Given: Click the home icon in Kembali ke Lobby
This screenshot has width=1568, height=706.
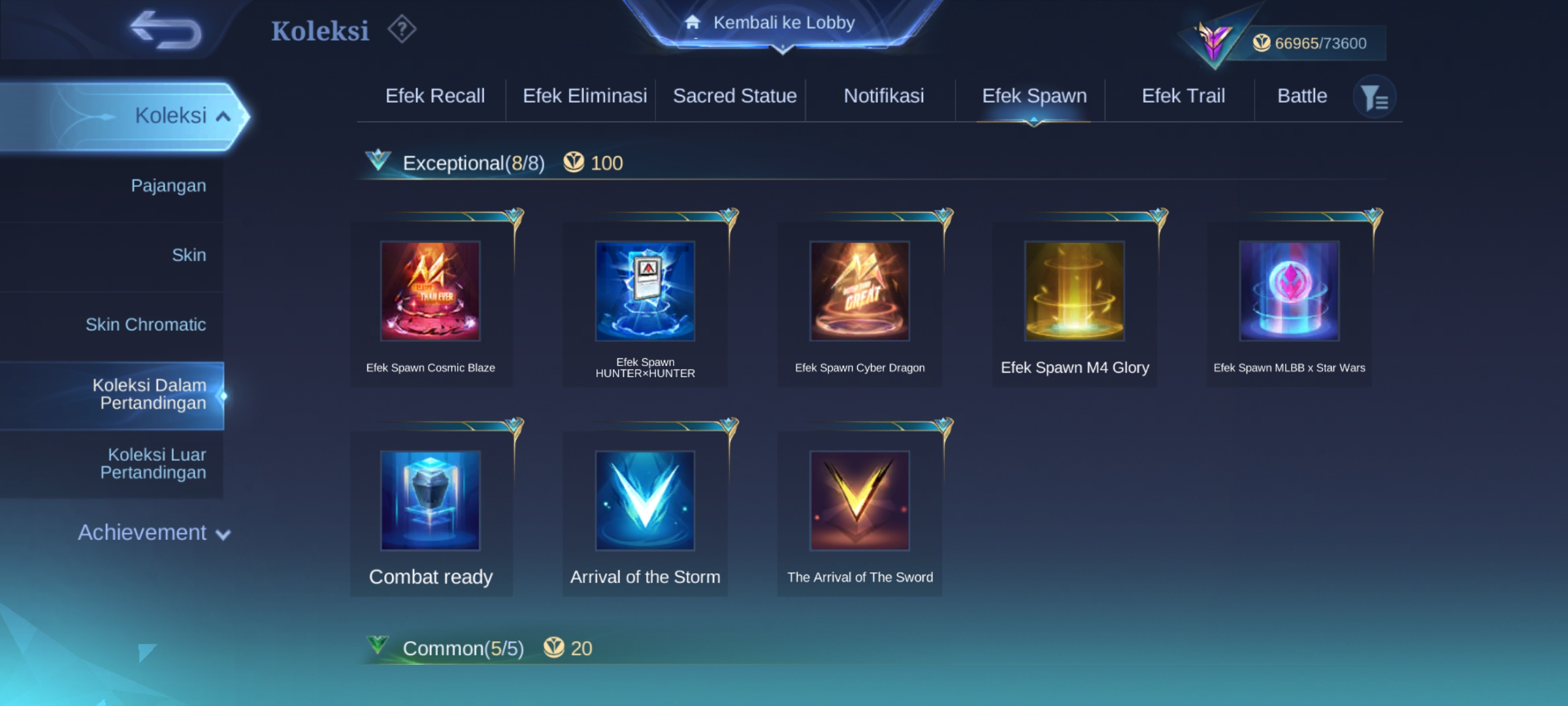Looking at the screenshot, I should click(x=693, y=23).
